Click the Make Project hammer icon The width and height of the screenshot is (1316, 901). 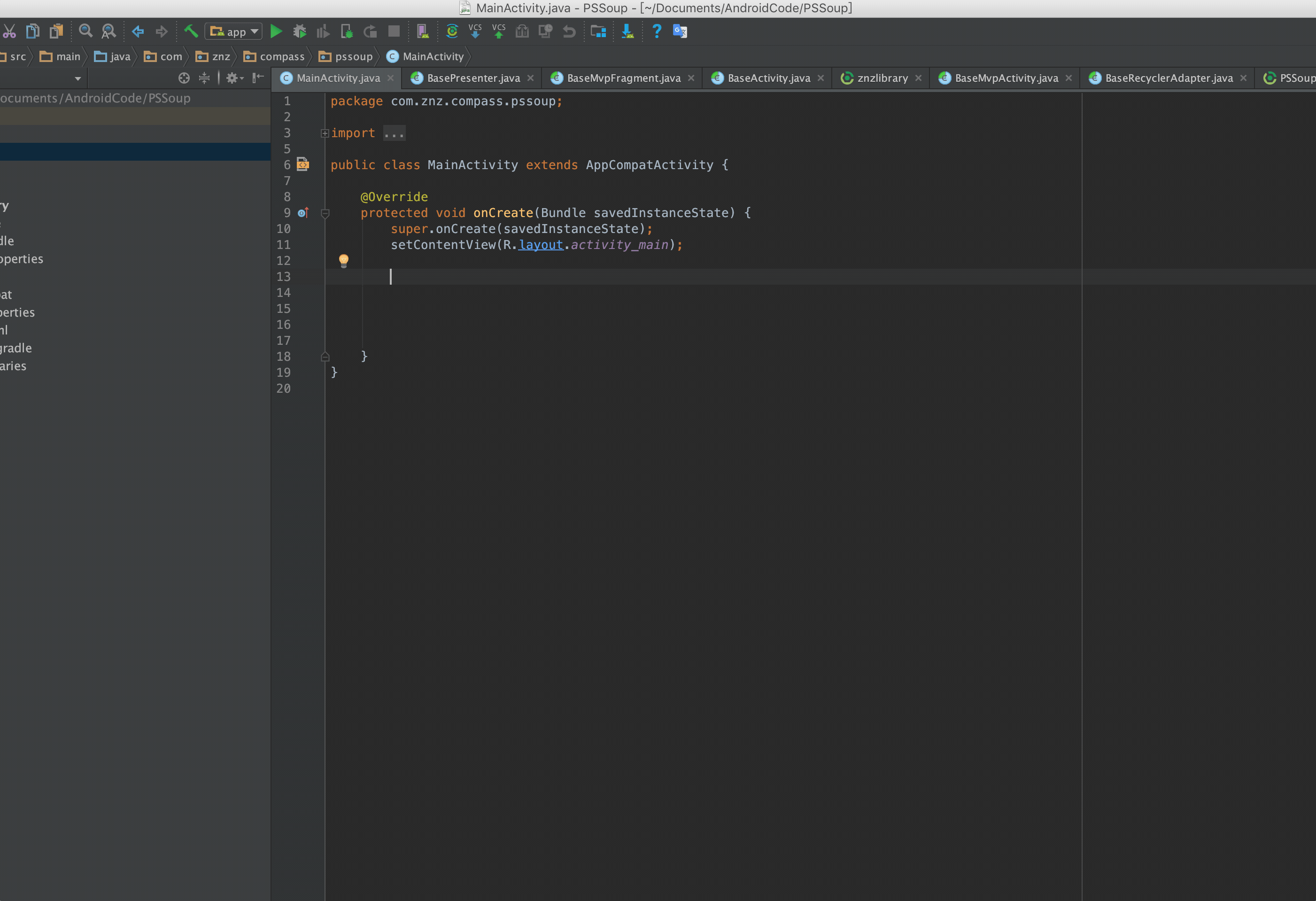[x=191, y=31]
